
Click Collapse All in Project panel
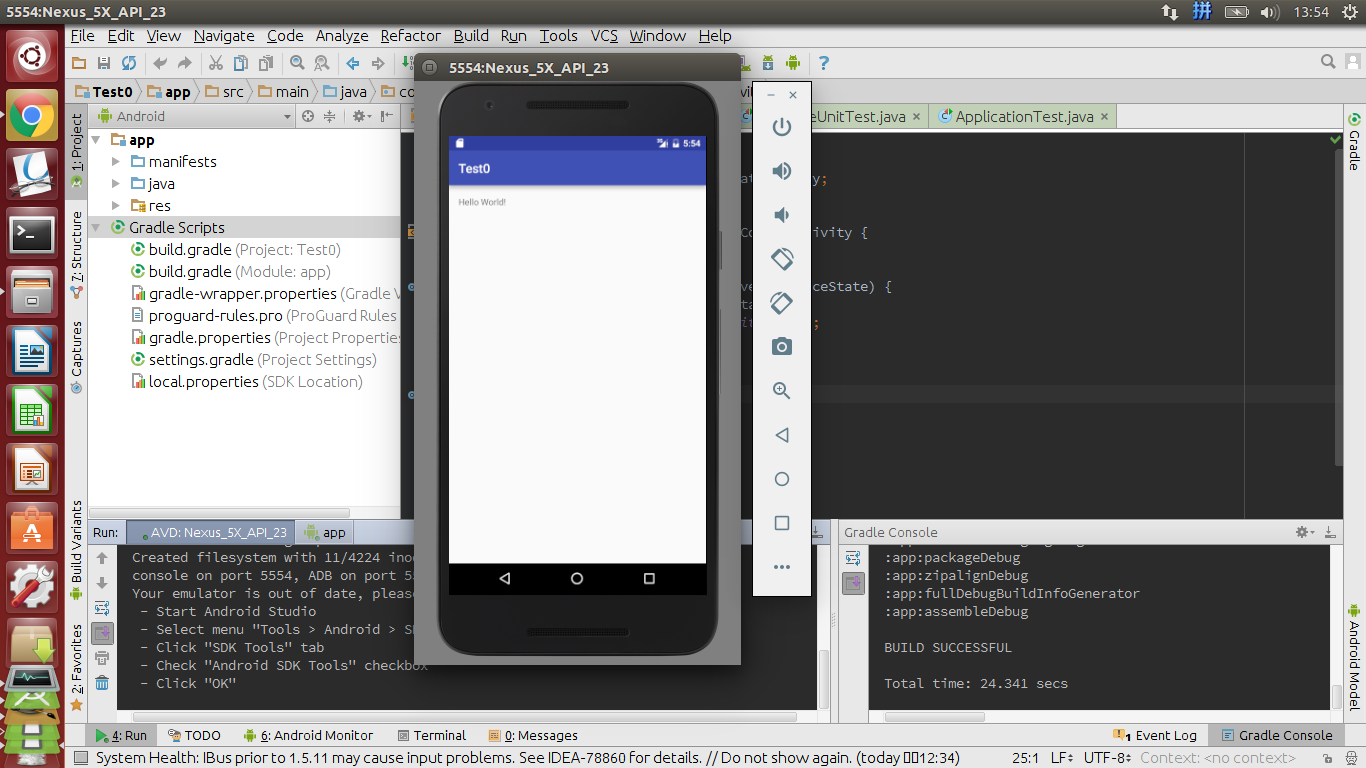[330, 117]
